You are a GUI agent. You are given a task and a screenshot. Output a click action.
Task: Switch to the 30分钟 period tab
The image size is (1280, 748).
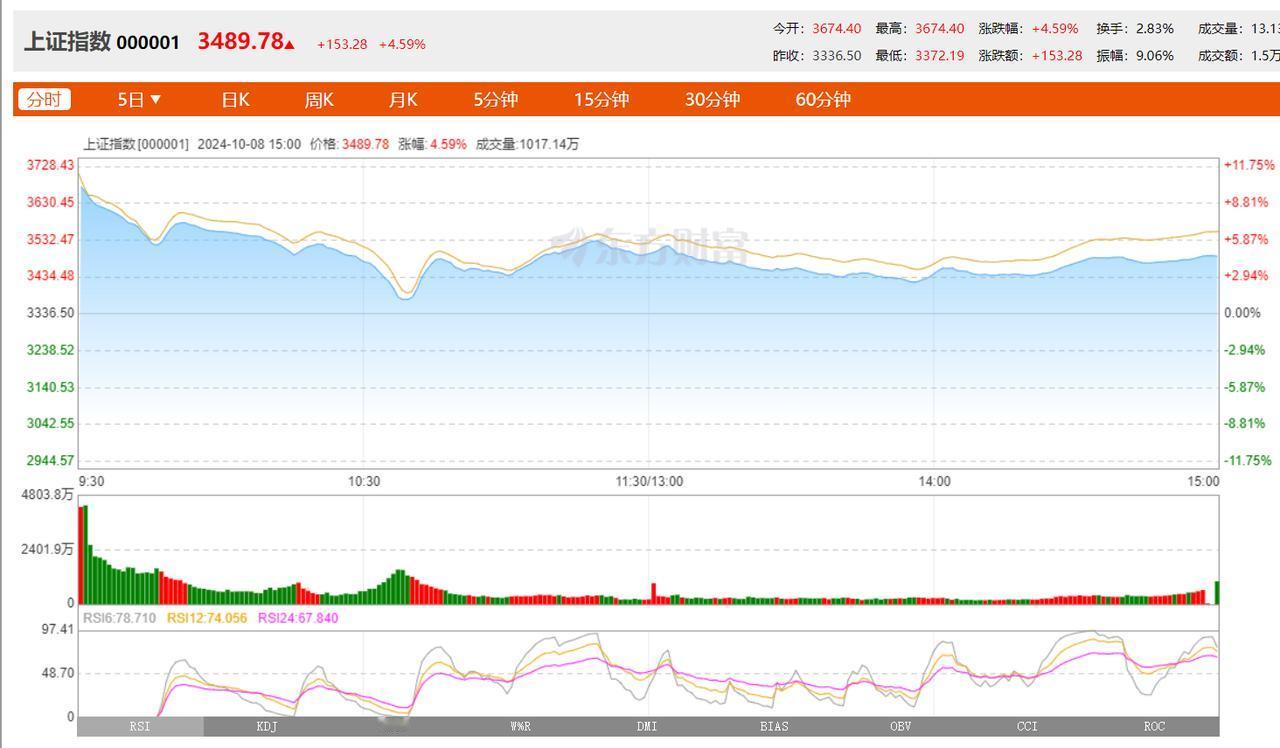click(x=712, y=99)
